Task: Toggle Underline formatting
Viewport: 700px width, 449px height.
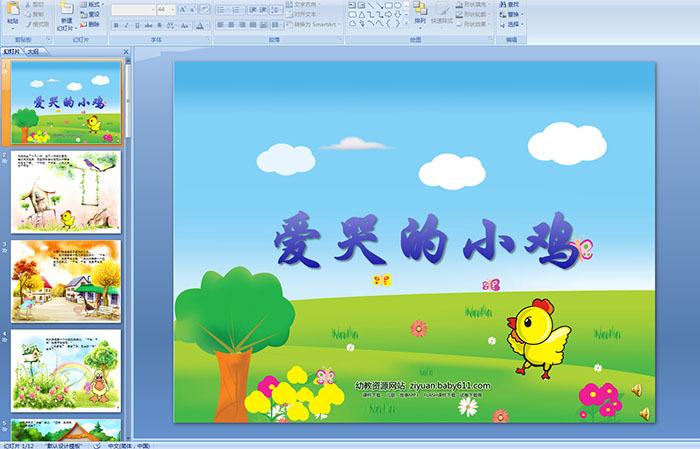Action: pos(138,25)
